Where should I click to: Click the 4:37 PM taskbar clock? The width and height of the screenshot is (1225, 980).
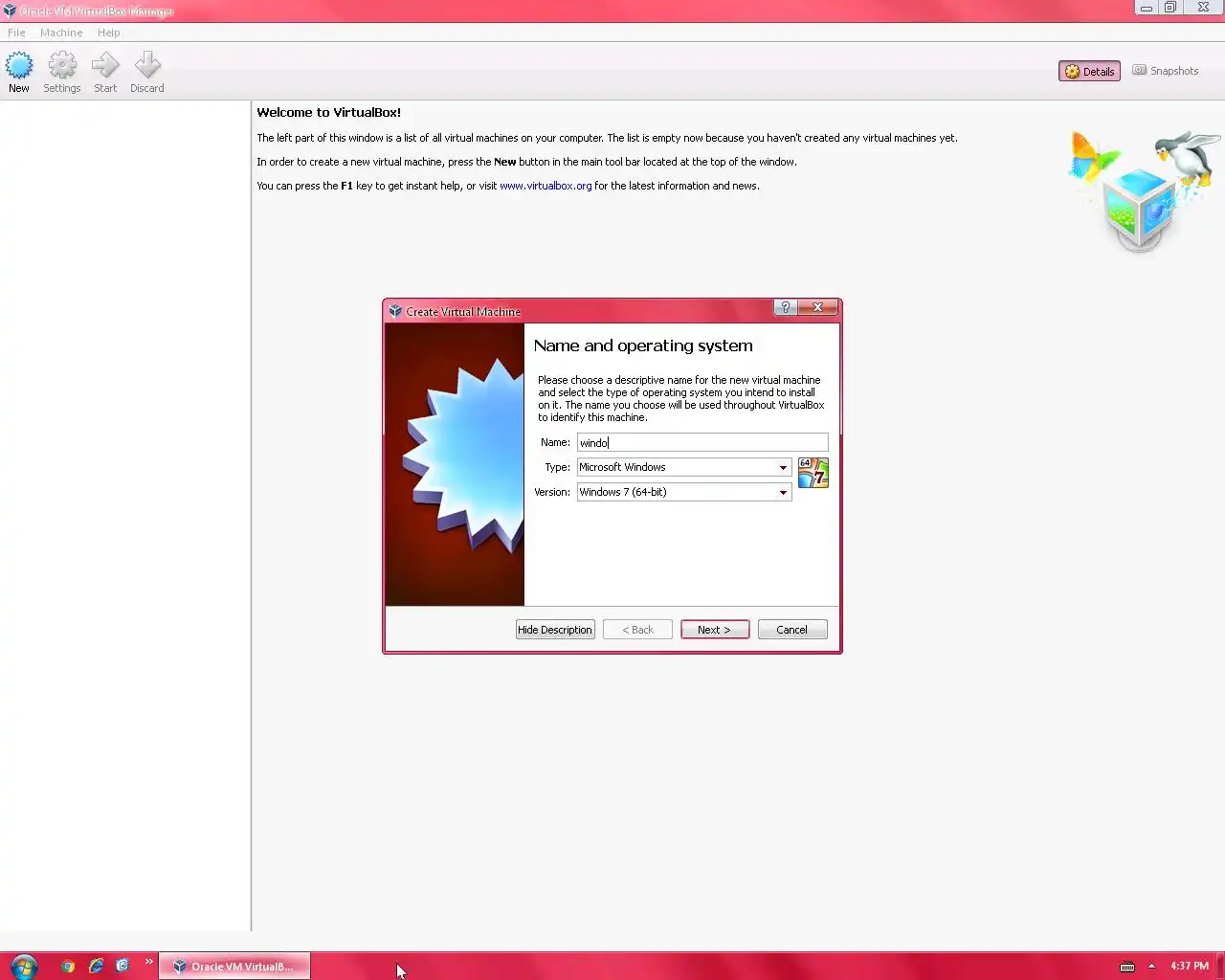click(1190, 966)
